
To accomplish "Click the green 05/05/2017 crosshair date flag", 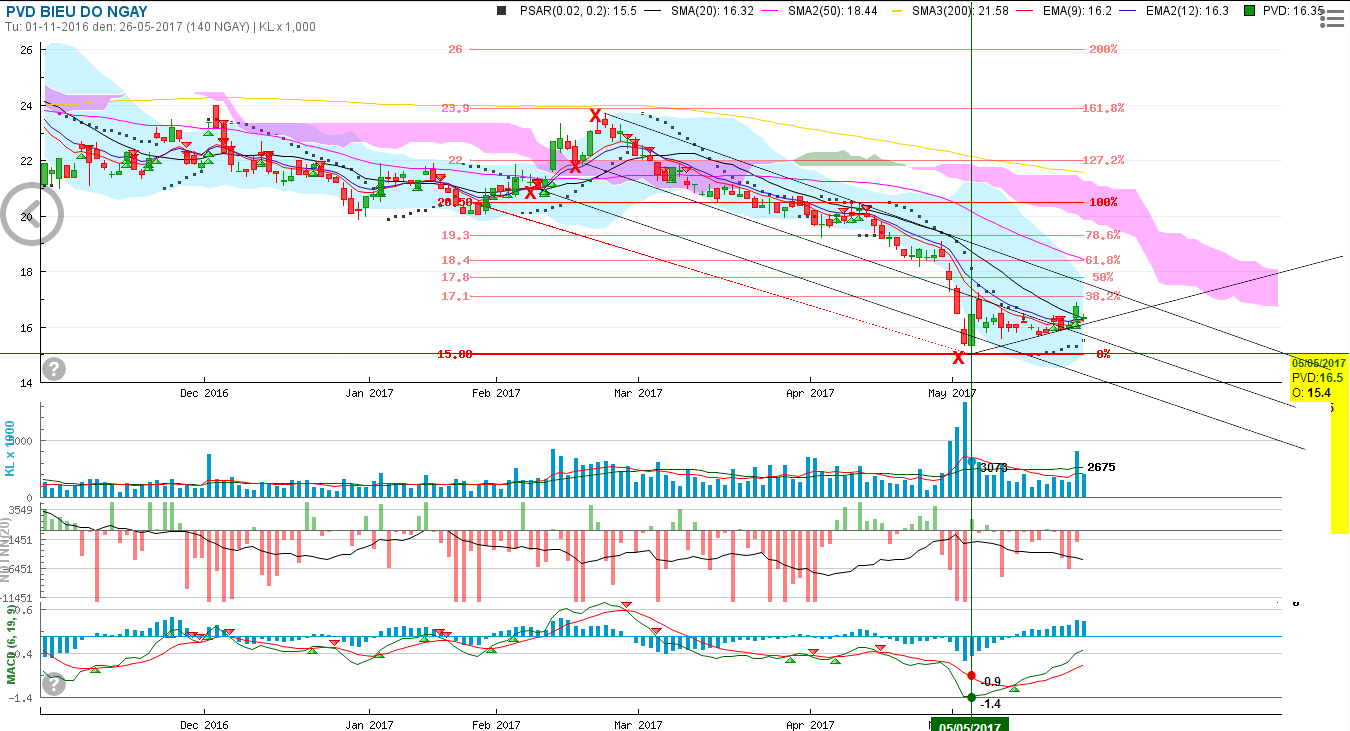I will click(x=970, y=724).
